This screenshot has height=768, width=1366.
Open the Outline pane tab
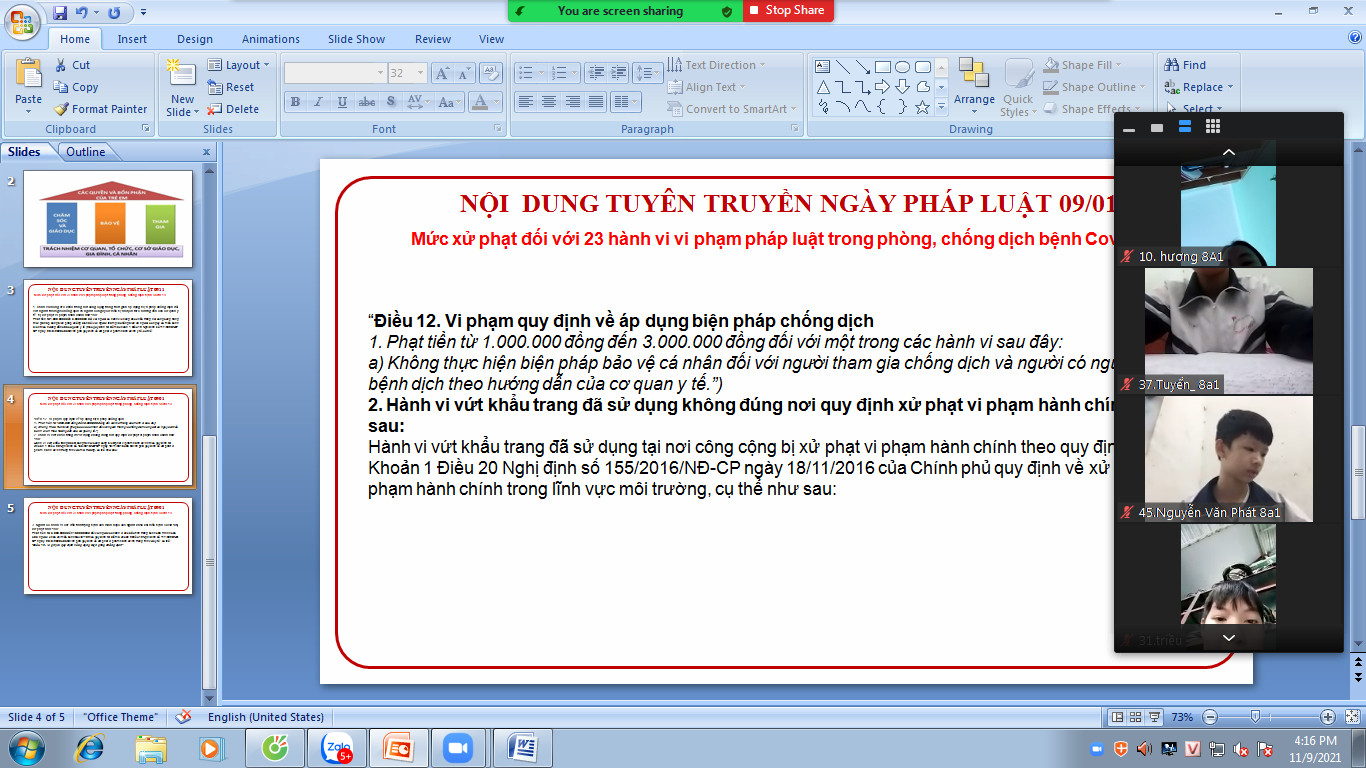pyautogui.click(x=86, y=152)
